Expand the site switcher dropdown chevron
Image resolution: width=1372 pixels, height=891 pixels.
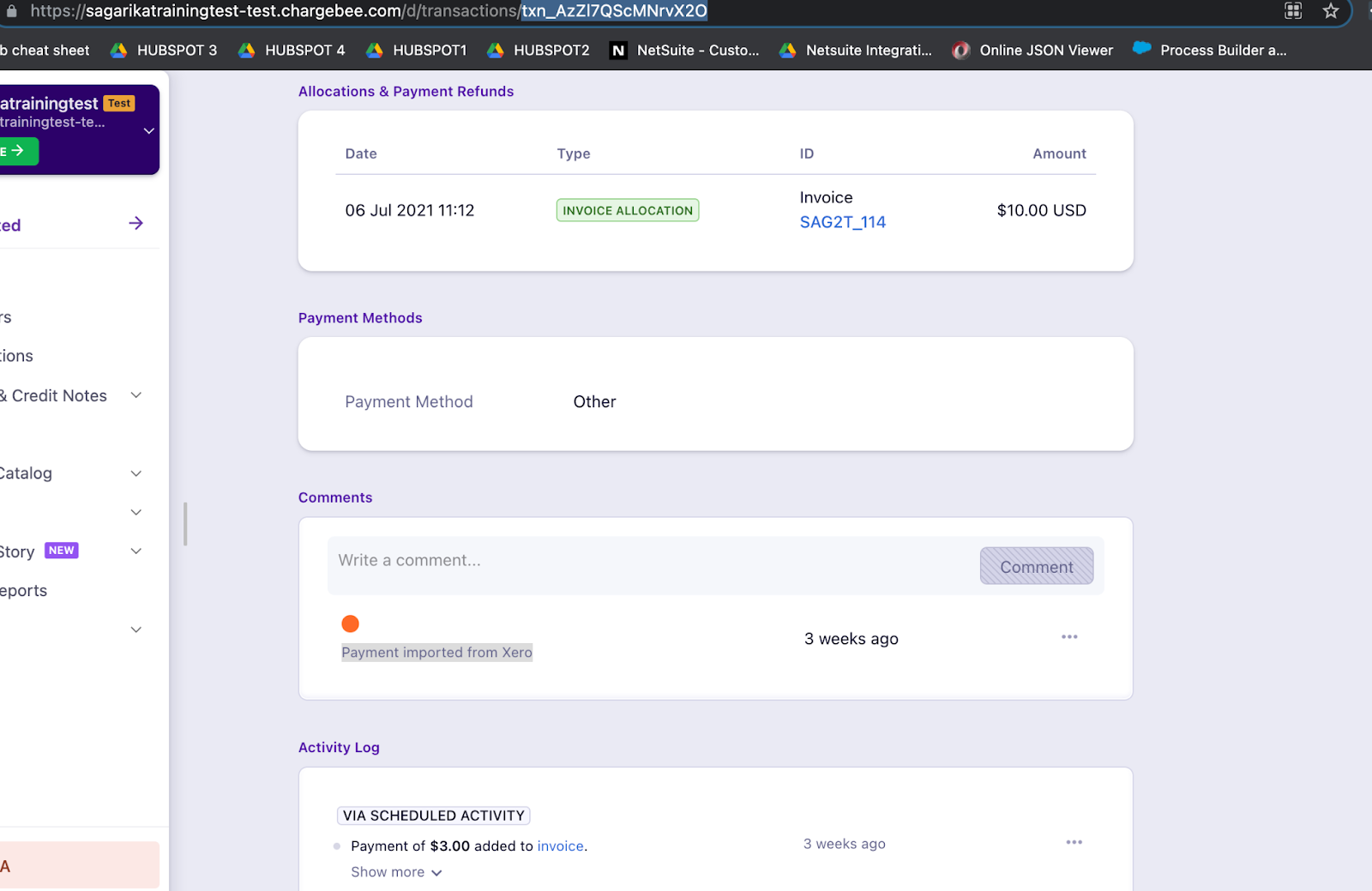click(148, 131)
